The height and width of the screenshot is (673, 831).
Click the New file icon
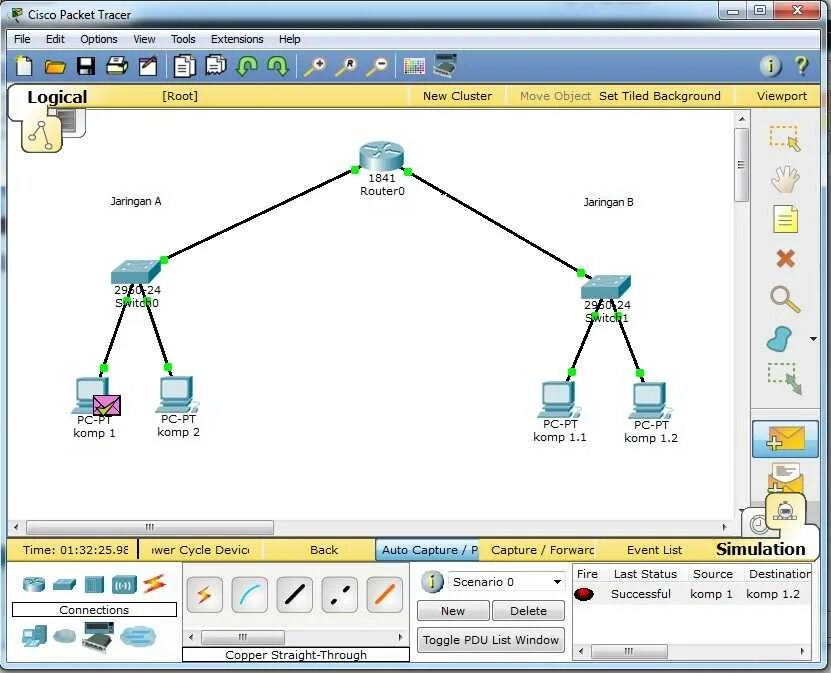click(24, 66)
